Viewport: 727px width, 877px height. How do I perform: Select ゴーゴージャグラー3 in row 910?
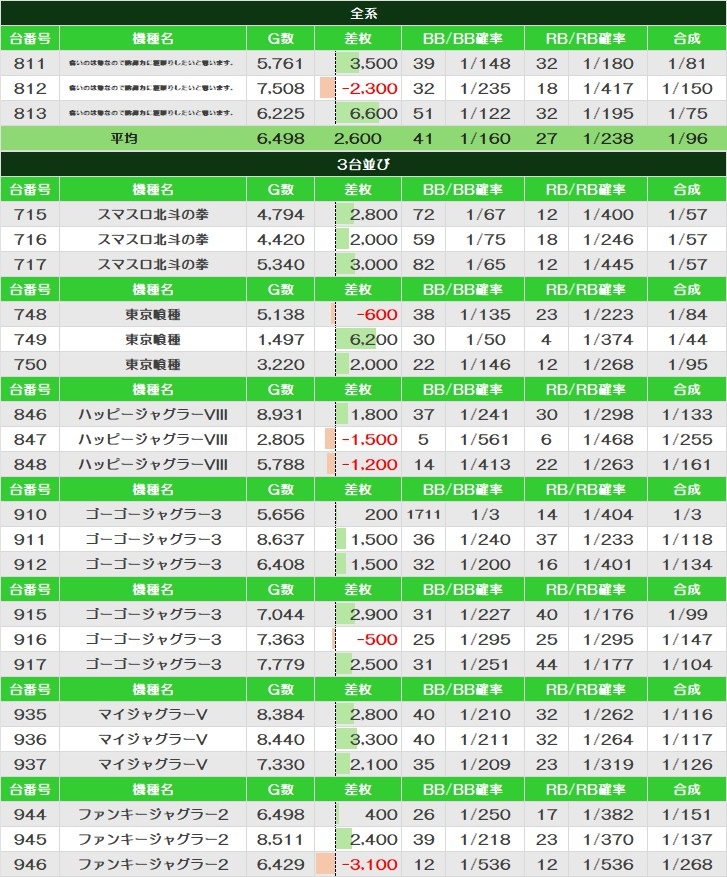tap(153, 515)
